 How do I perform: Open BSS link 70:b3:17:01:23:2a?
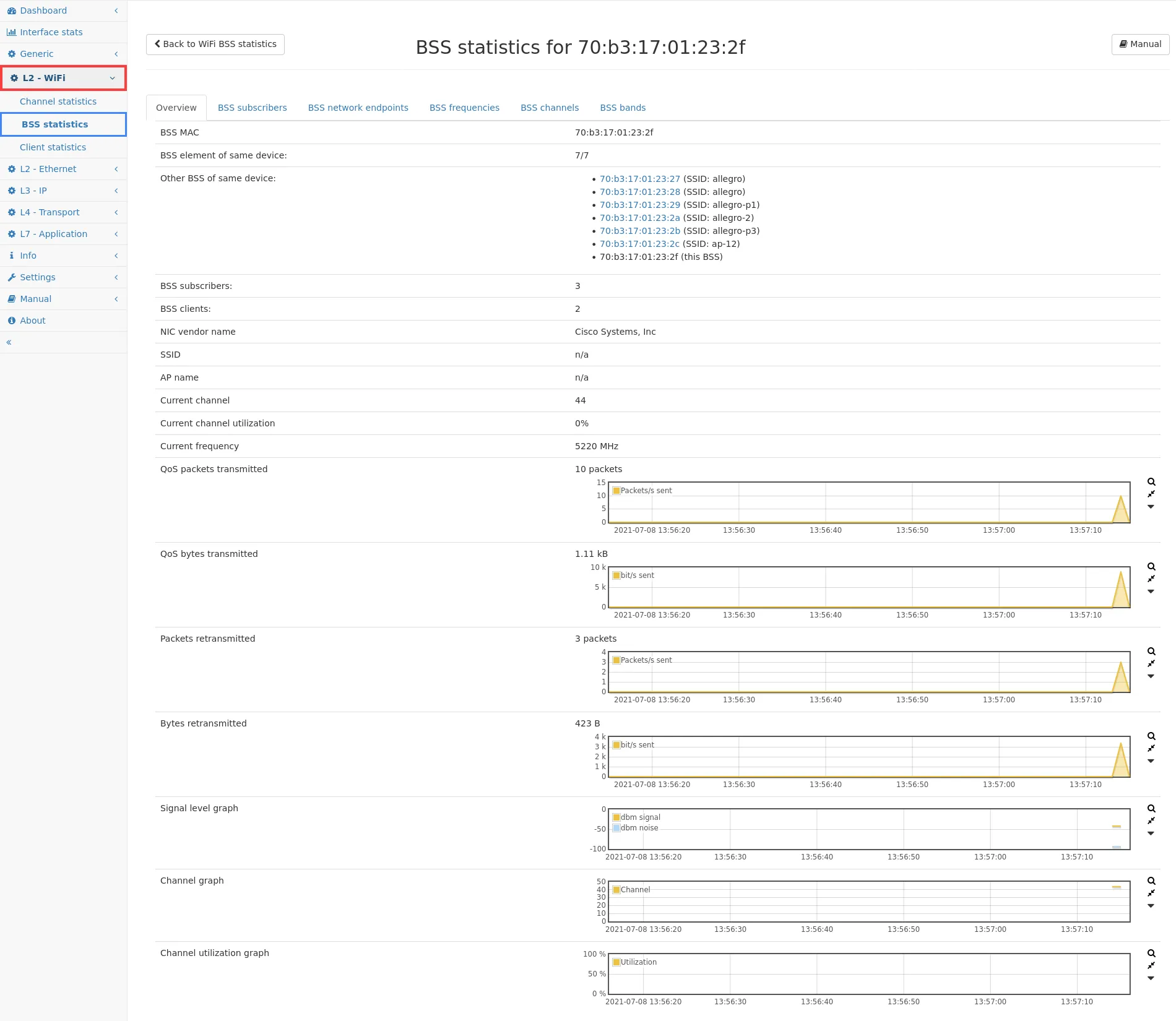639,218
